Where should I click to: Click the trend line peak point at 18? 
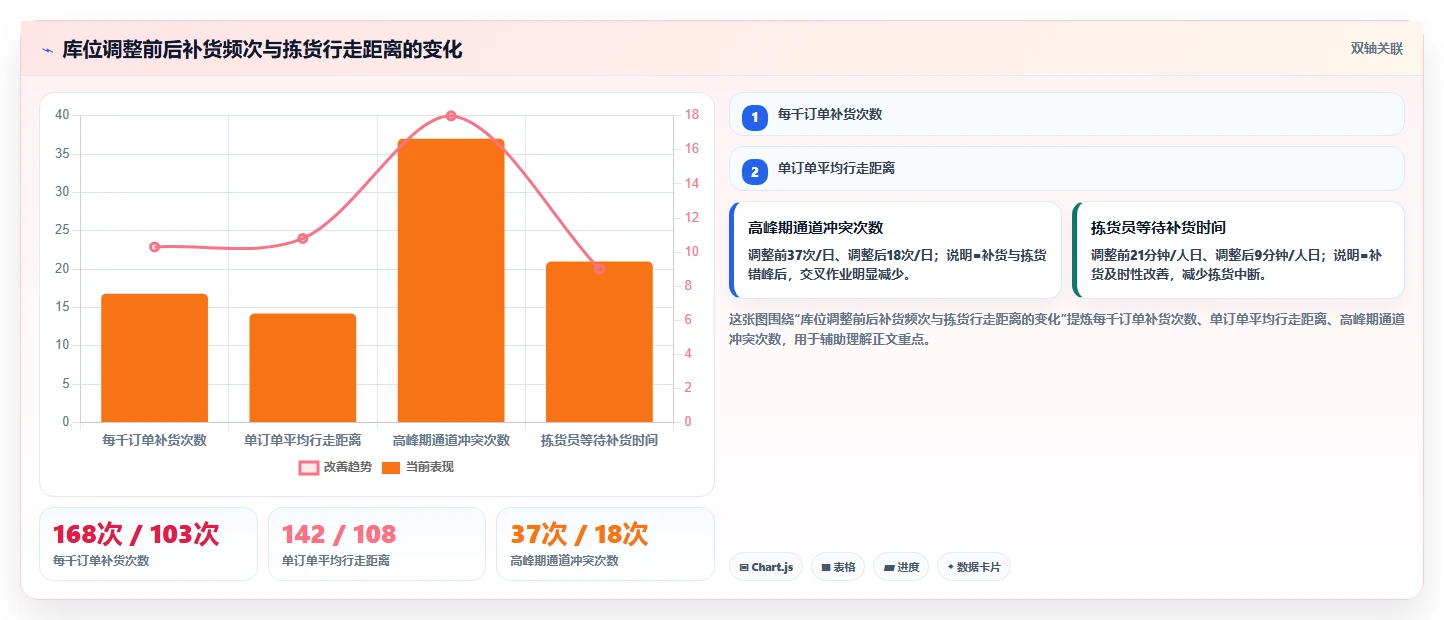tap(451, 116)
